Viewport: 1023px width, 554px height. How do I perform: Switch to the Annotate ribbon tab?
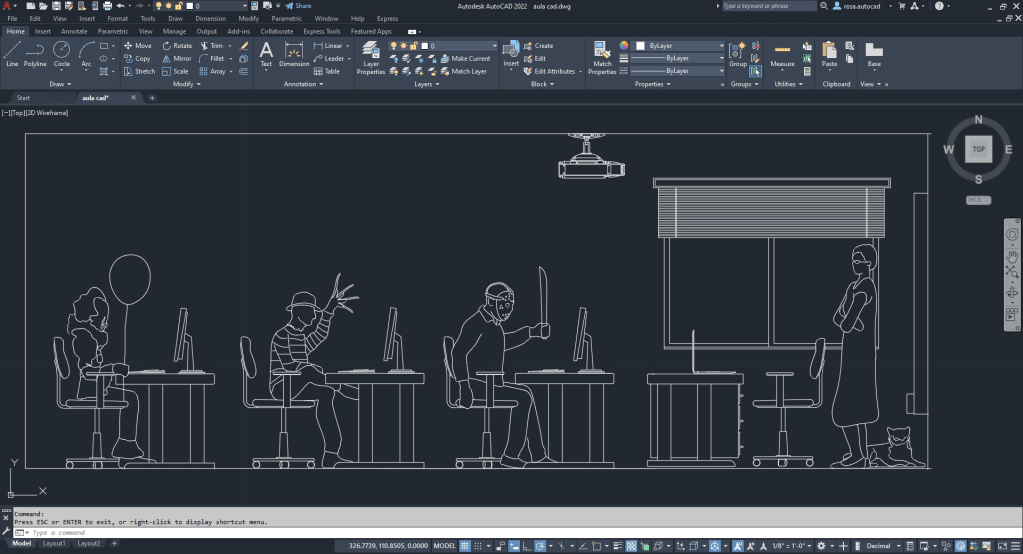pos(74,31)
